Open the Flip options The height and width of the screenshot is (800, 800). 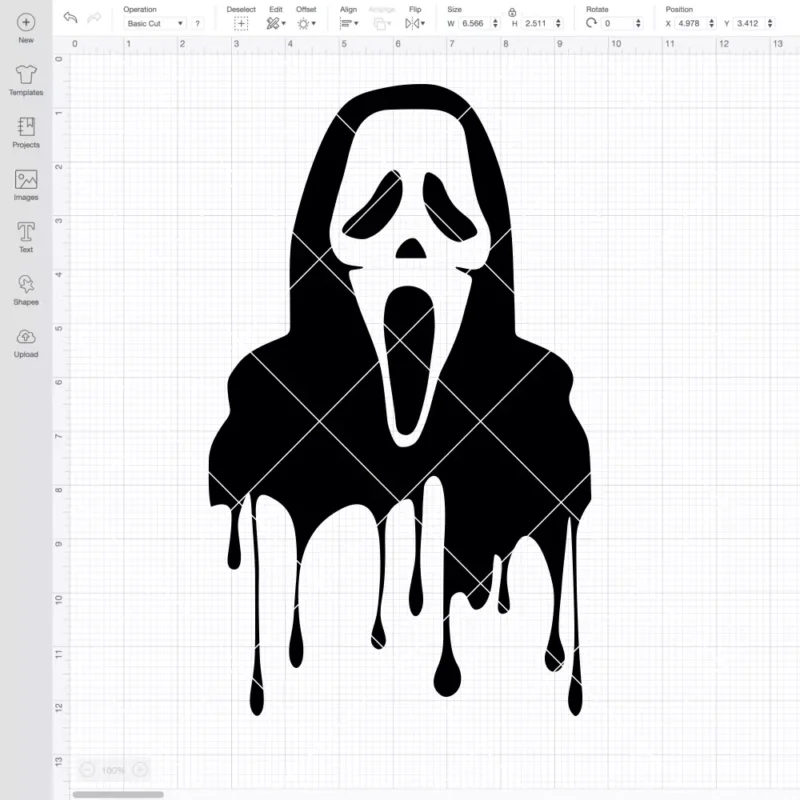point(412,23)
